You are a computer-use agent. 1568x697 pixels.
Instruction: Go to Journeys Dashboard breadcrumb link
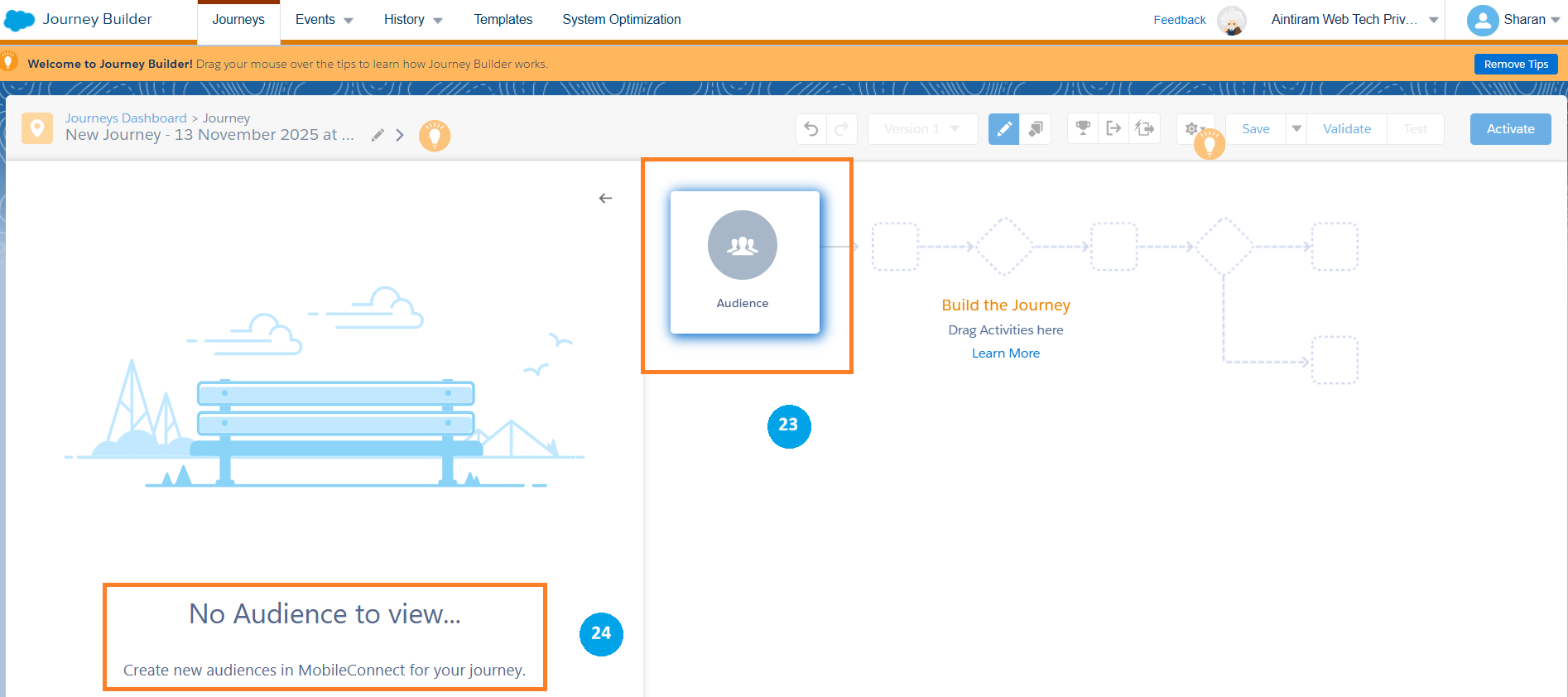126,118
